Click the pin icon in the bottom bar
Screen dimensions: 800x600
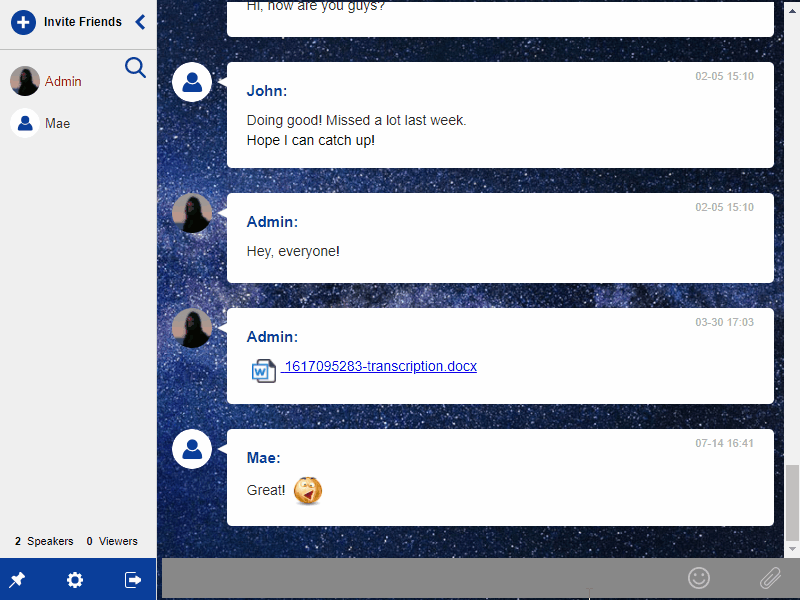click(17, 580)
